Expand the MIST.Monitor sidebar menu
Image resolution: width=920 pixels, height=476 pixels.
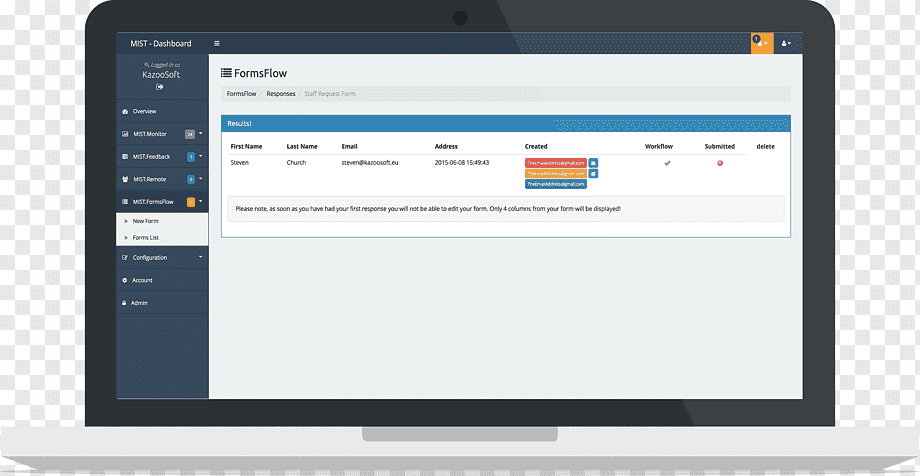pos(162,134)
